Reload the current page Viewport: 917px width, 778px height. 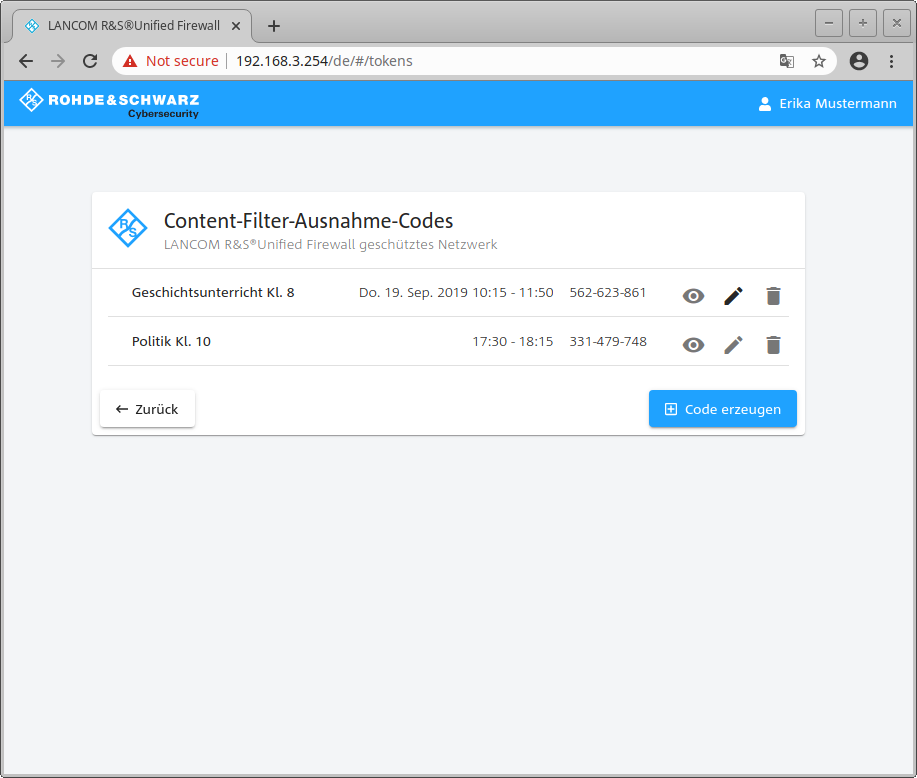pyautogui.click(x=89, y=61)
